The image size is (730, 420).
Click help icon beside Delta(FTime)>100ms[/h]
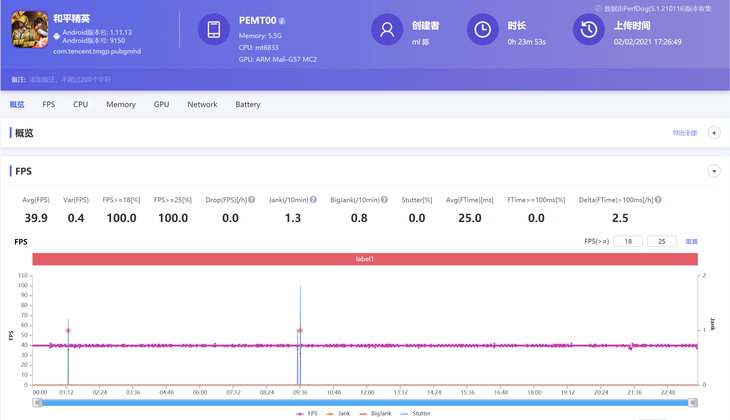pos(658,200)
